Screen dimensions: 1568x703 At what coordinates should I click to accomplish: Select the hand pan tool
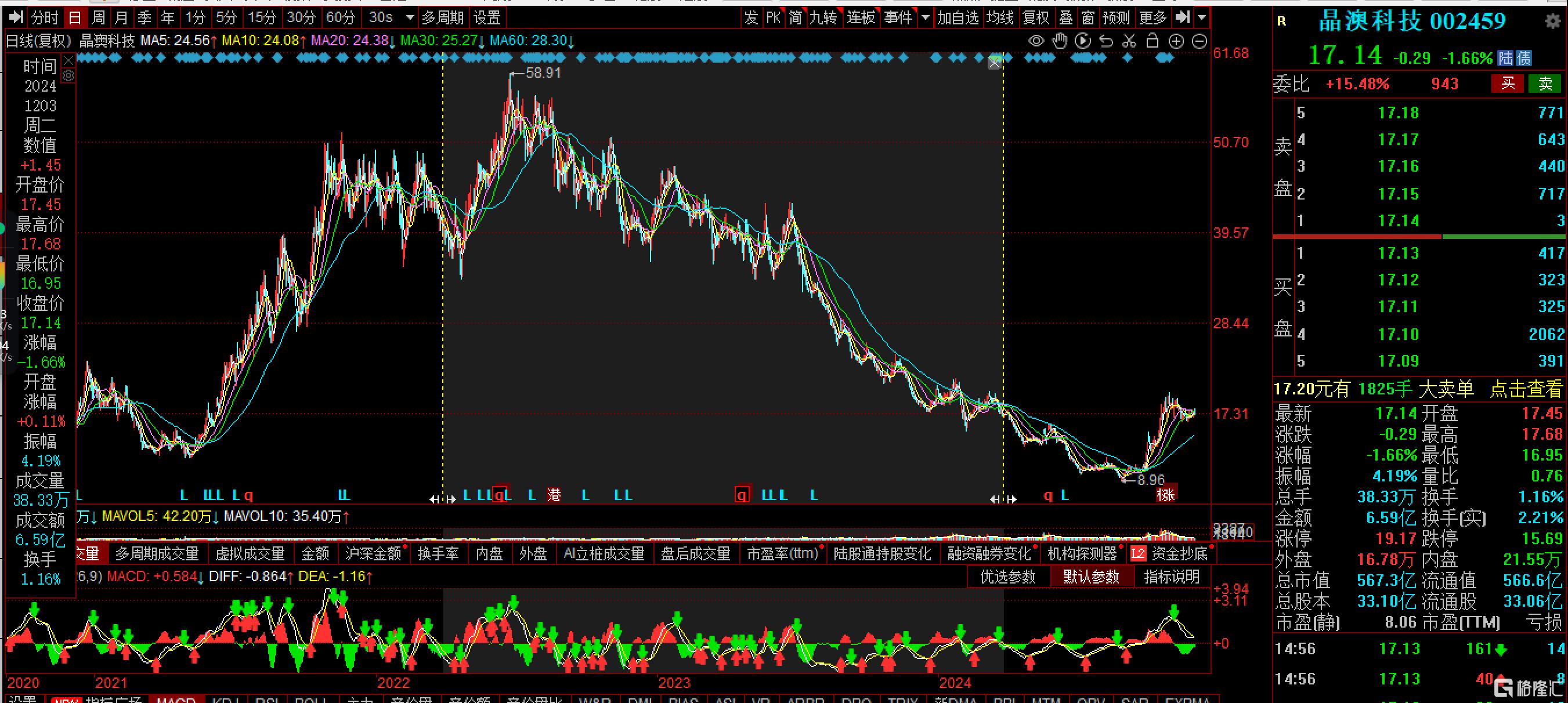[1060, 41]
